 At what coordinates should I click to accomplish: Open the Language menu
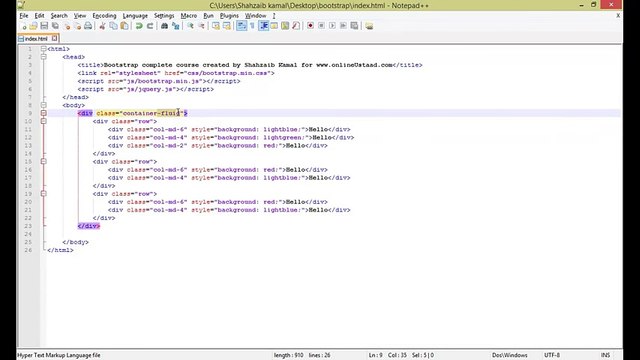pos(135,16)
